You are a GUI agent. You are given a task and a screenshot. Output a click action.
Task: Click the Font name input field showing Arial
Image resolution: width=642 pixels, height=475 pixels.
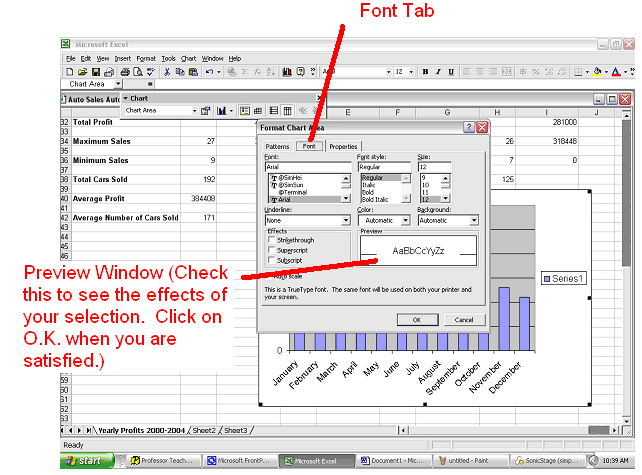coord(308,167)
